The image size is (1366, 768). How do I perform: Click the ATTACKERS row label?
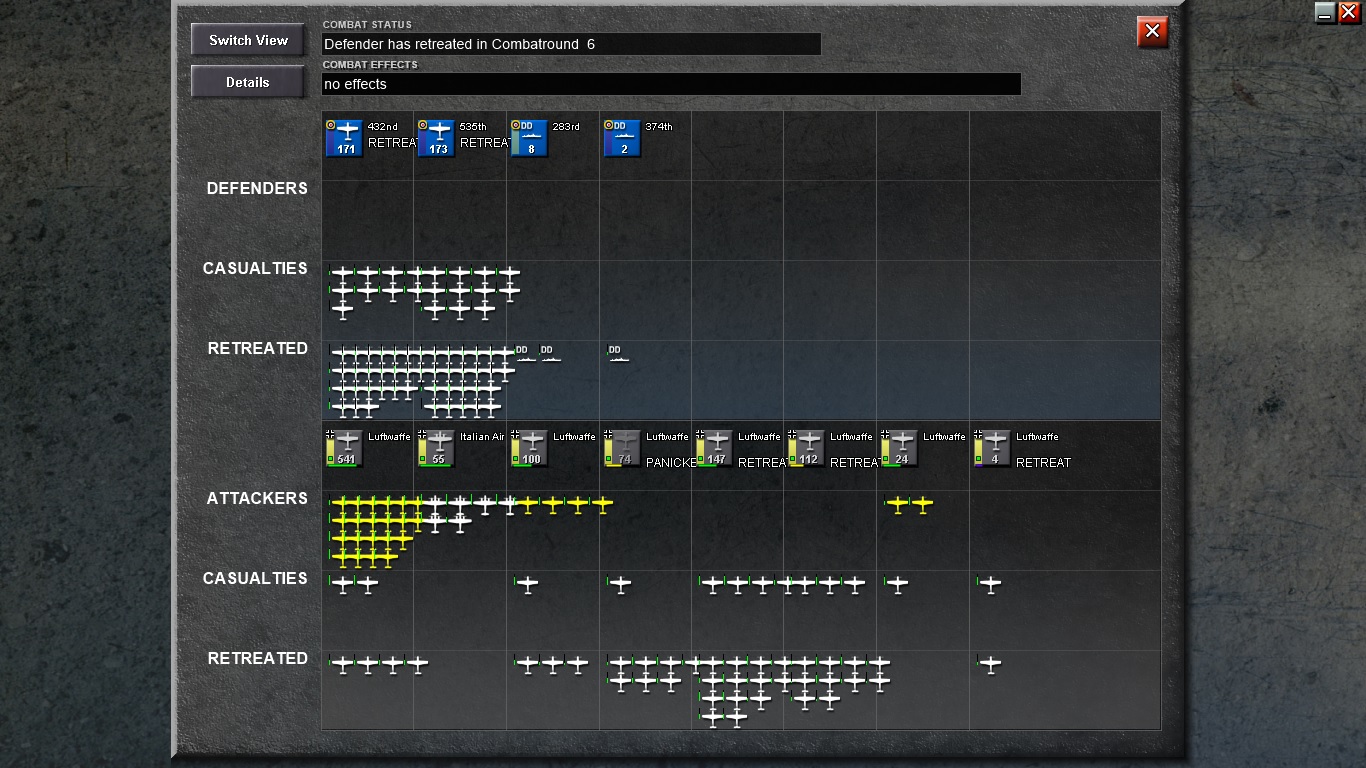pos(257,498)
